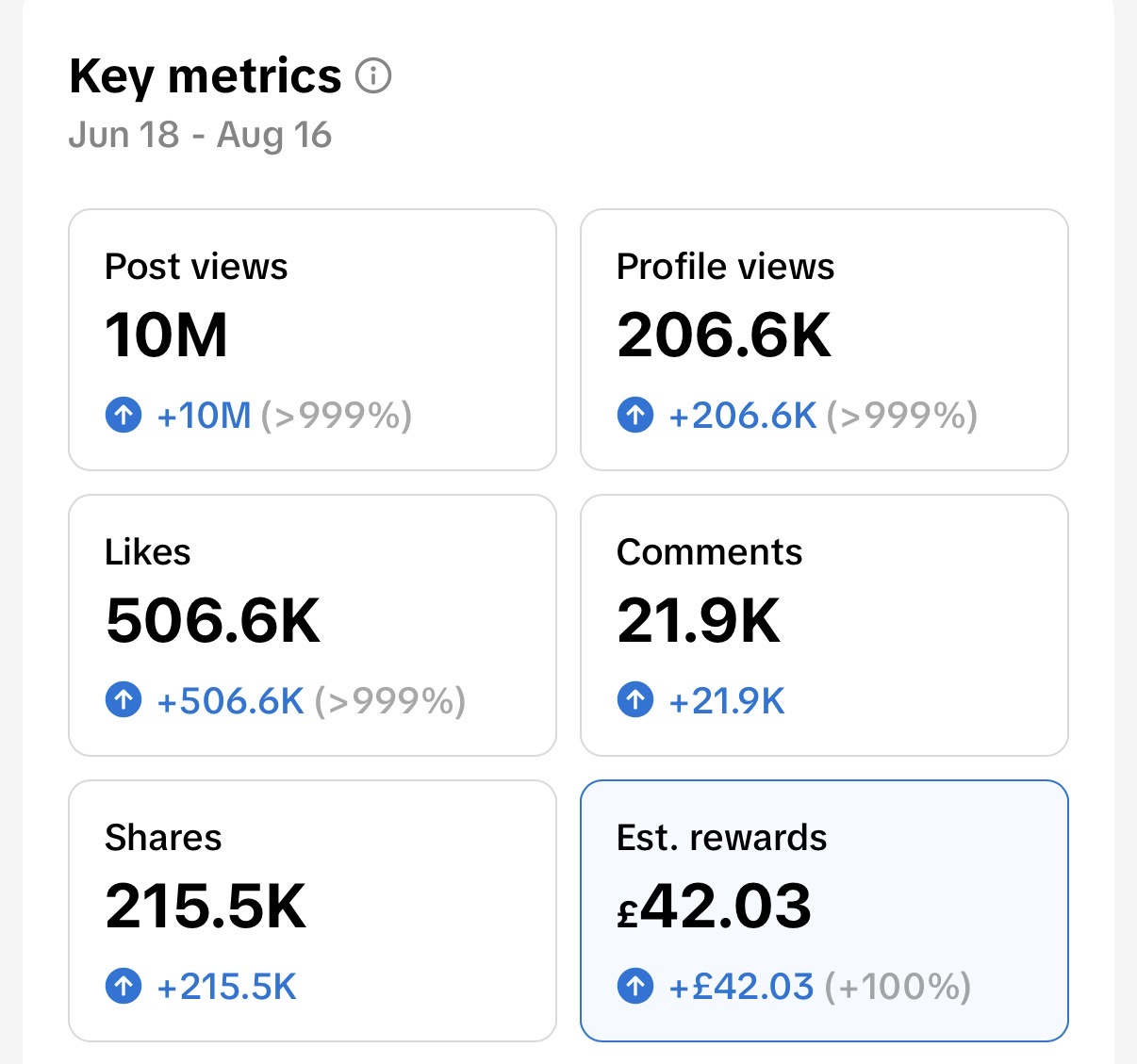Screen dimensions: 1137x1064
Task: Click the 206.6K profile views number
Action: 724,335
